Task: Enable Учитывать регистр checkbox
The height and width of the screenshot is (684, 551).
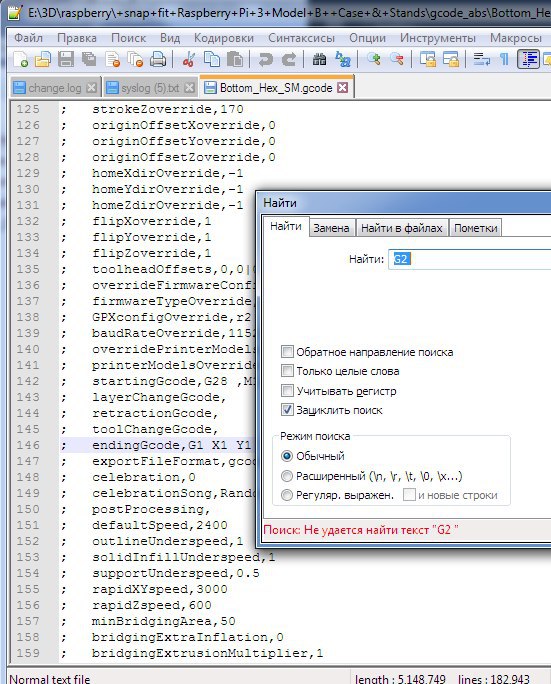Action: pos(287,390)
